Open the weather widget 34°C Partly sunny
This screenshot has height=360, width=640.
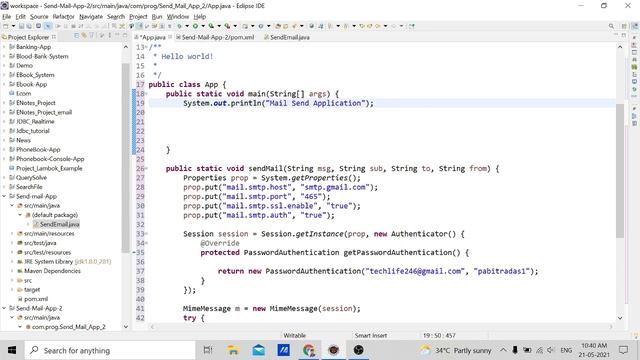[x=456, y=350]
